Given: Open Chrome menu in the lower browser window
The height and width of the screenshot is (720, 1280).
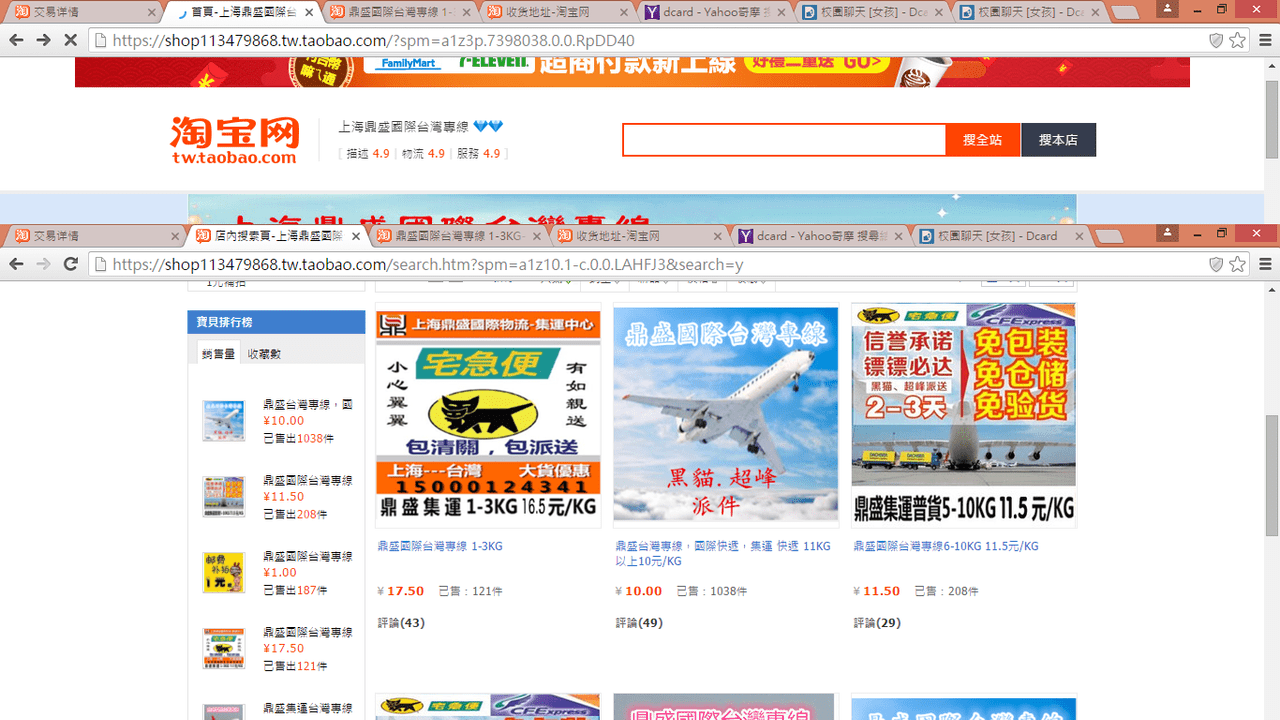Looking at the screenshot, I should [x=1265, y=264].
